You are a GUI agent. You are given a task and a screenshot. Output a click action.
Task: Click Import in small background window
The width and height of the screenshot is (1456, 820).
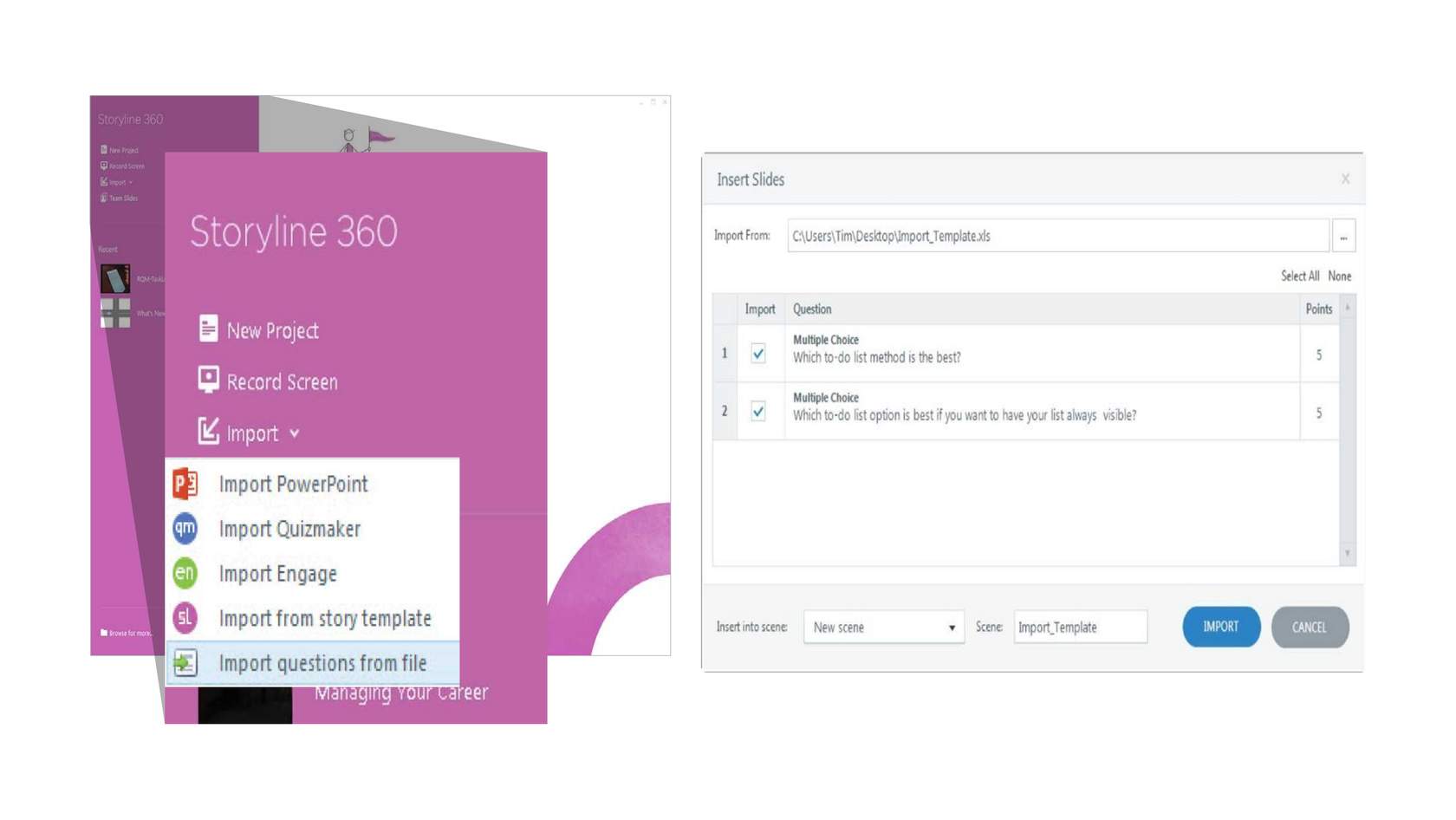tap(116, 182)
